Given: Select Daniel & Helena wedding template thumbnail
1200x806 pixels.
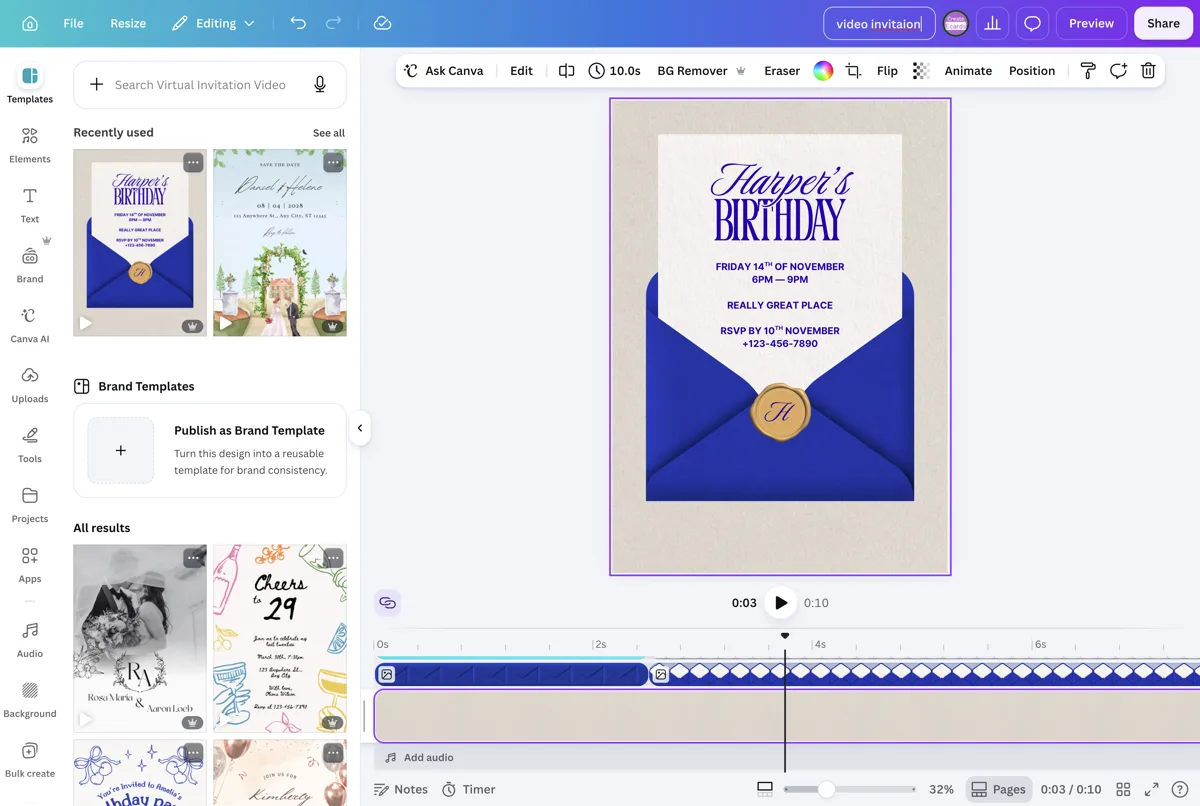Looking at the screenshot, I should 280,243.
